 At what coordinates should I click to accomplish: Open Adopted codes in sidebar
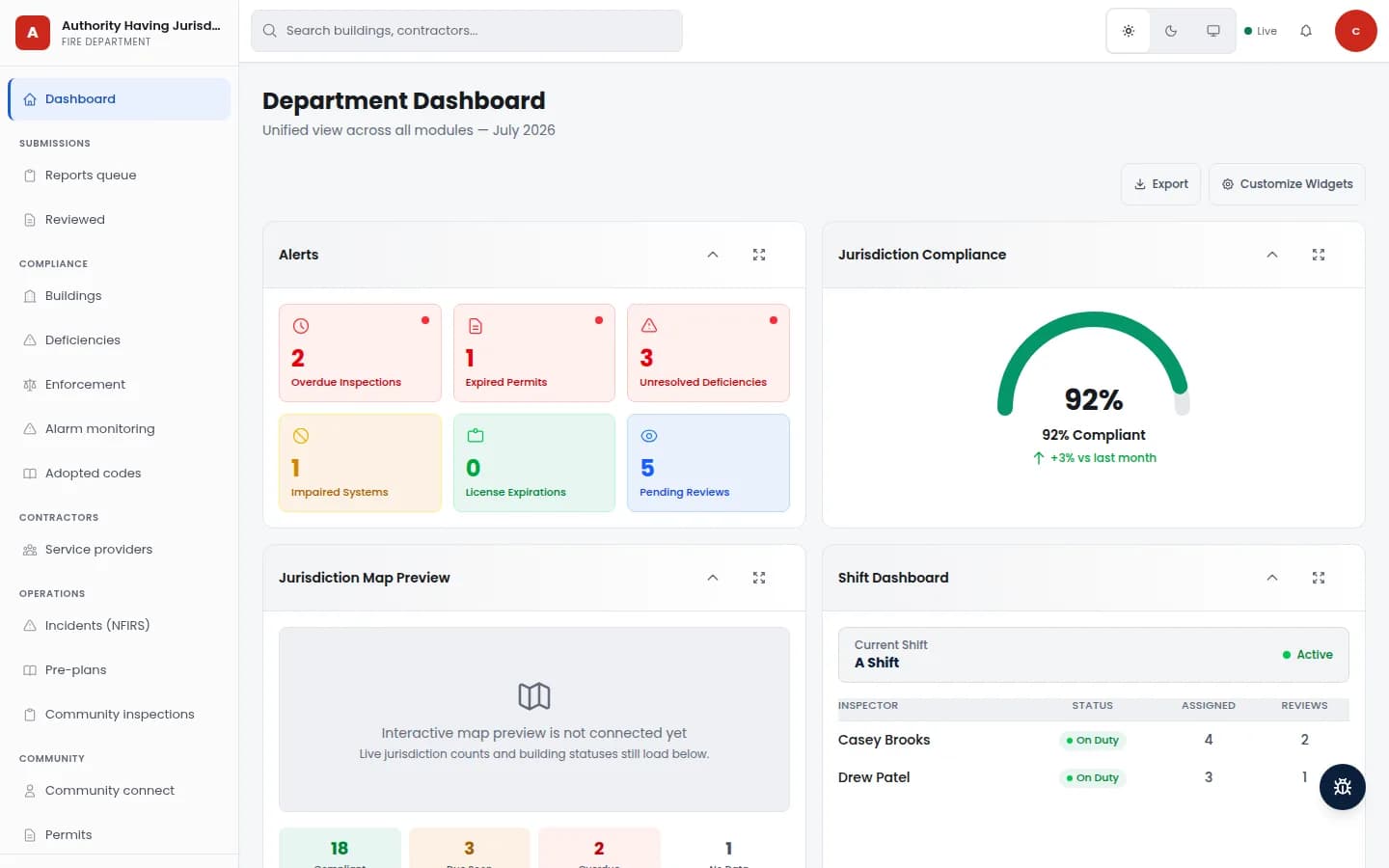point(120,474)
